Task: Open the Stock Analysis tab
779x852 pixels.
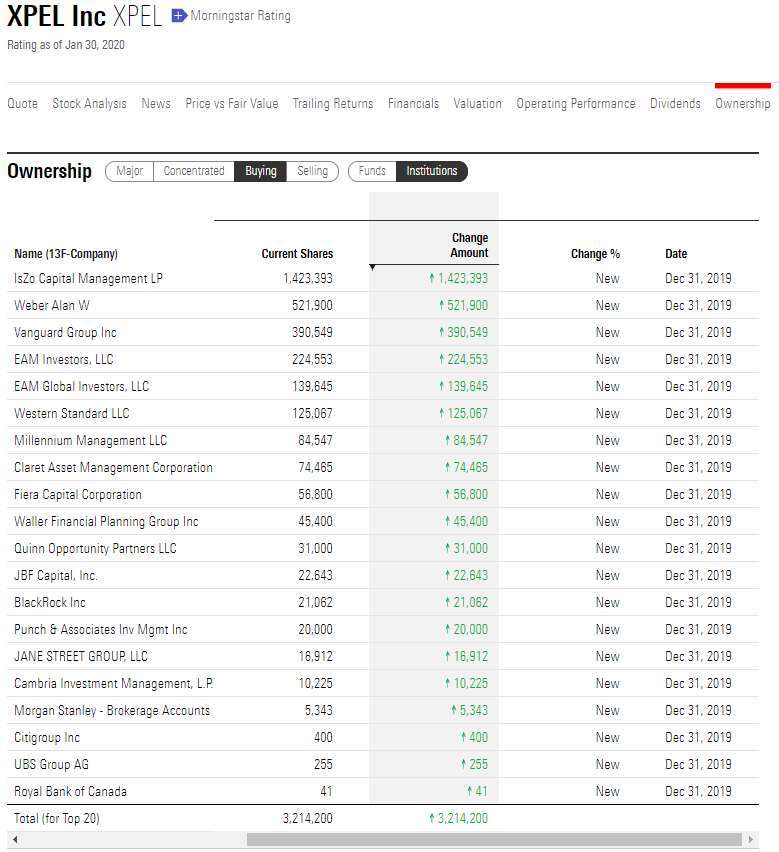Action: tap(89, 103)
